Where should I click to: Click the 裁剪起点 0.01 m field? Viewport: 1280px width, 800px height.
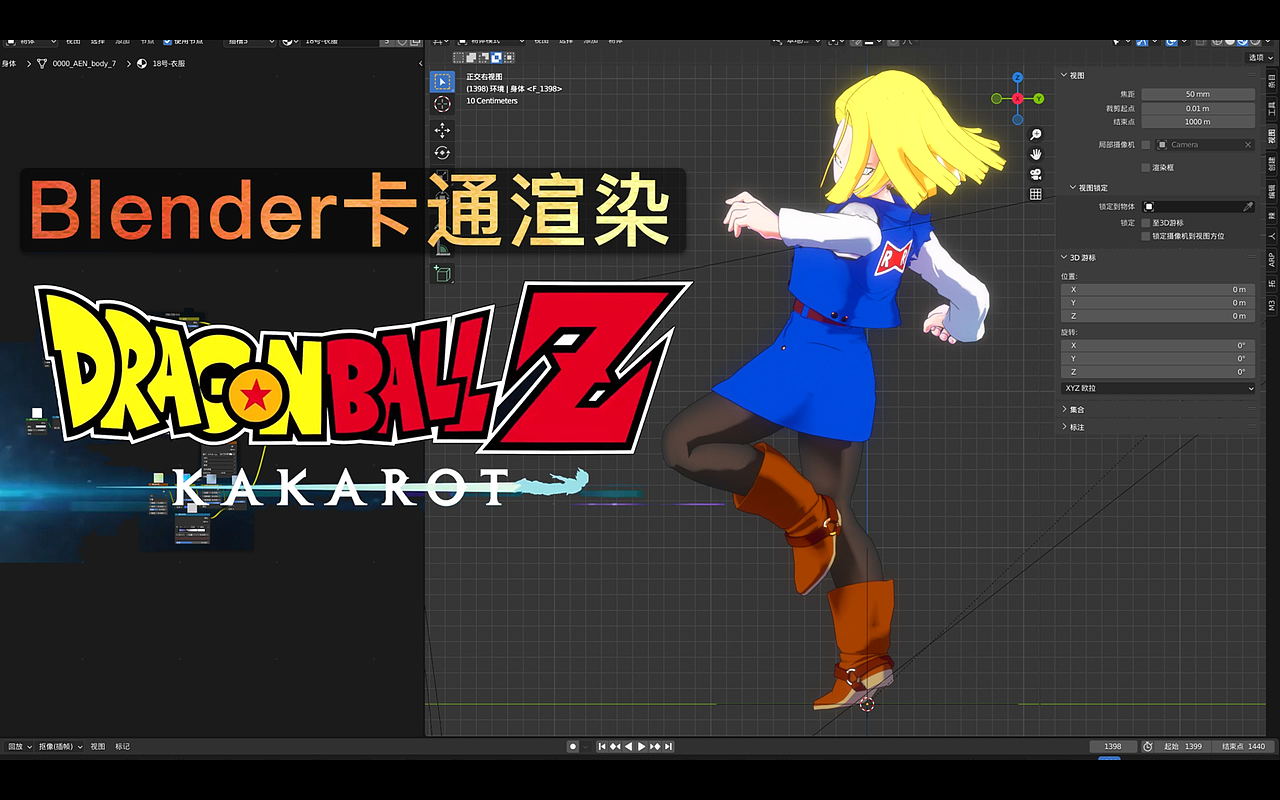(1198, 108)
